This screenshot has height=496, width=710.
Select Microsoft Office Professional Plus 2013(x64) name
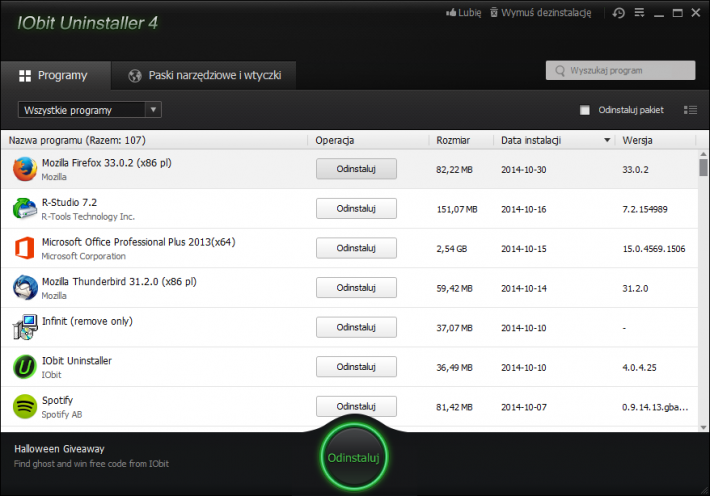[139, 242]
